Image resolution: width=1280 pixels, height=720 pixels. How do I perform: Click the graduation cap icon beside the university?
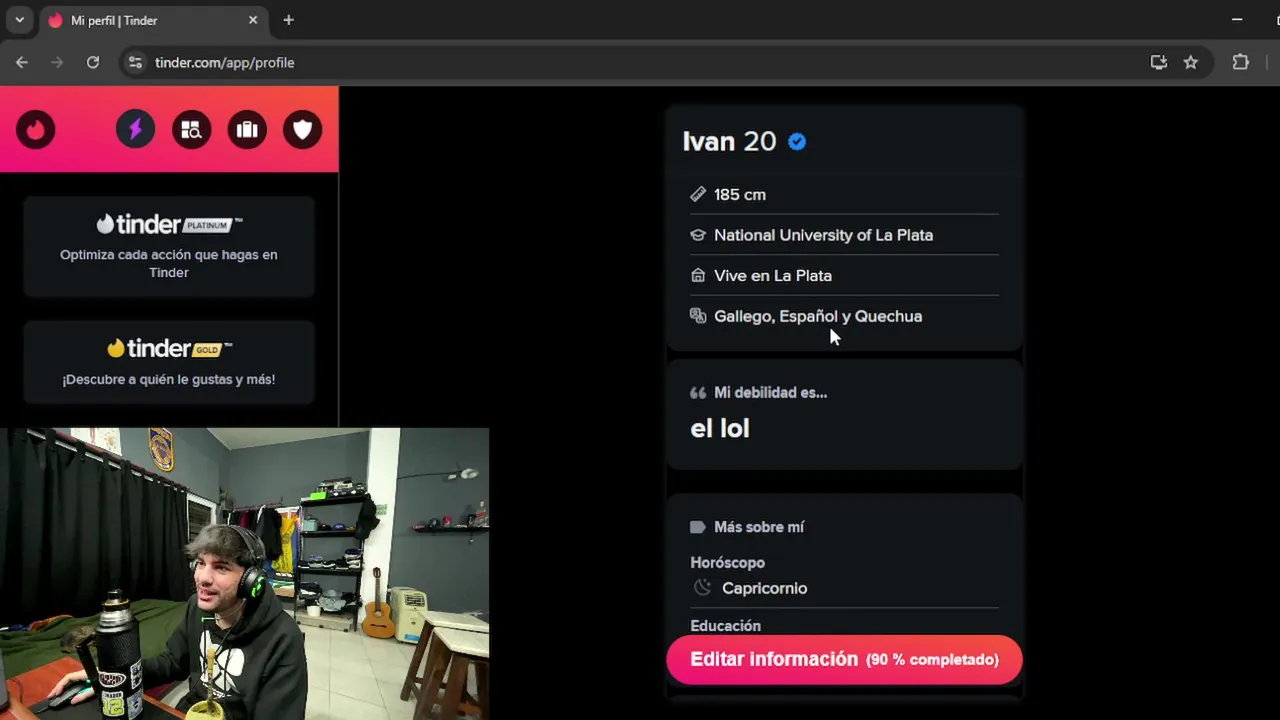[698, 235]
